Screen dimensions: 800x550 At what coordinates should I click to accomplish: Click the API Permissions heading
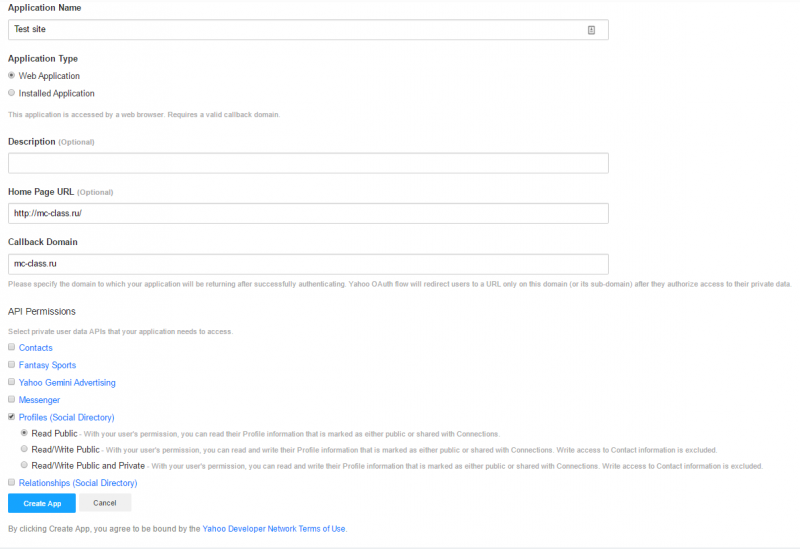(42, 311)
